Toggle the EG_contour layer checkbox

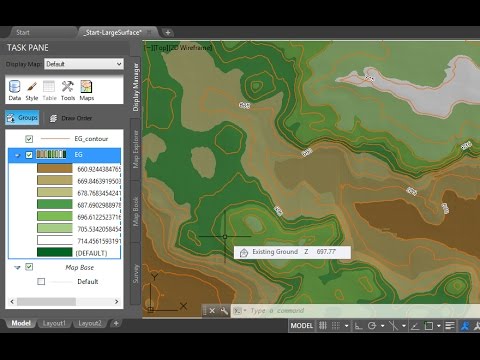[x=29, y=139]
